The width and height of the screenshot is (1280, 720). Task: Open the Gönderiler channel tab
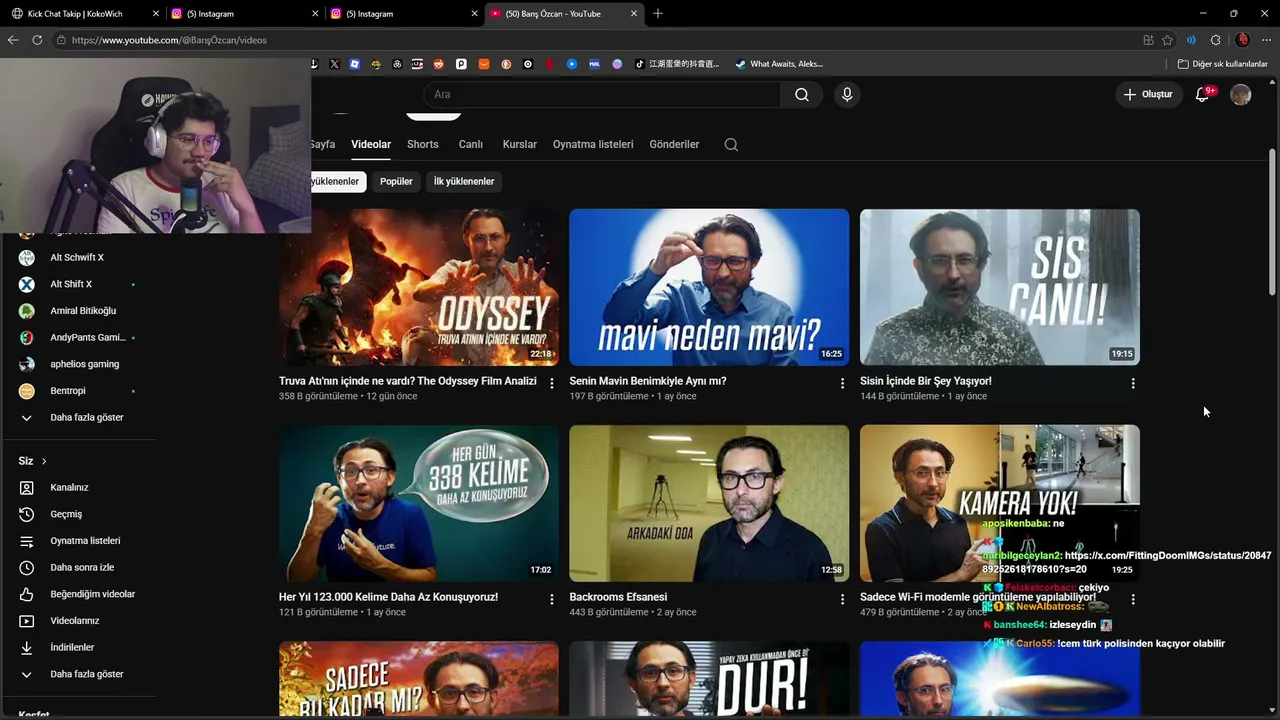[674, 144]
